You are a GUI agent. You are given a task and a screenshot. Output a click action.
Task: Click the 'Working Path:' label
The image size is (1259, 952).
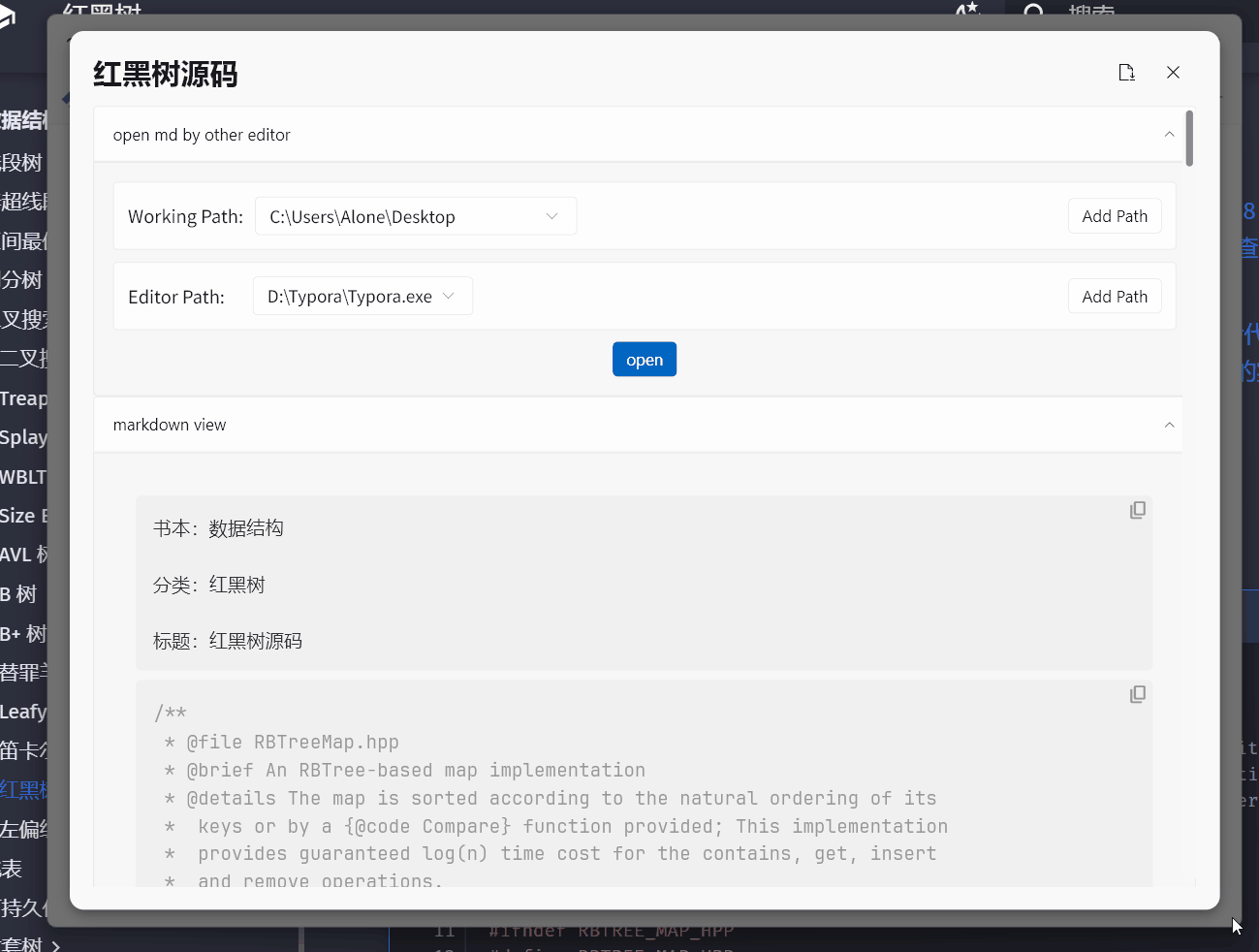[x=185, y=216]
